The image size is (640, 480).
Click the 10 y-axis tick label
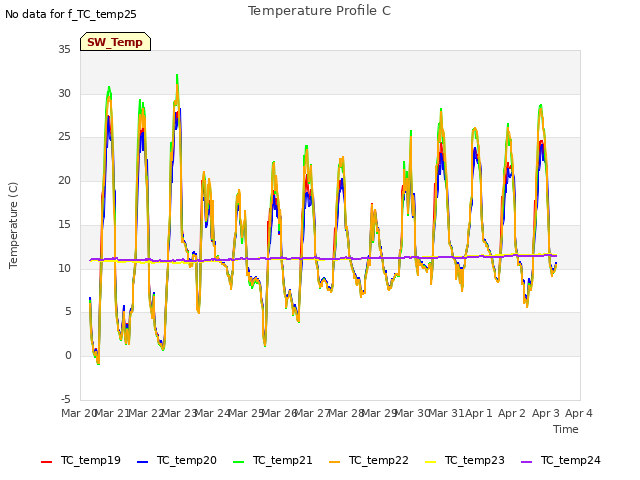tap(64, 268)
